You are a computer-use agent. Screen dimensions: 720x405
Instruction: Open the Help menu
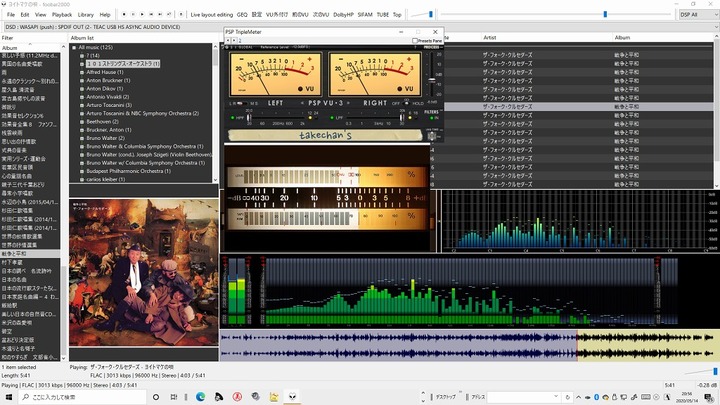coord(105,15)
